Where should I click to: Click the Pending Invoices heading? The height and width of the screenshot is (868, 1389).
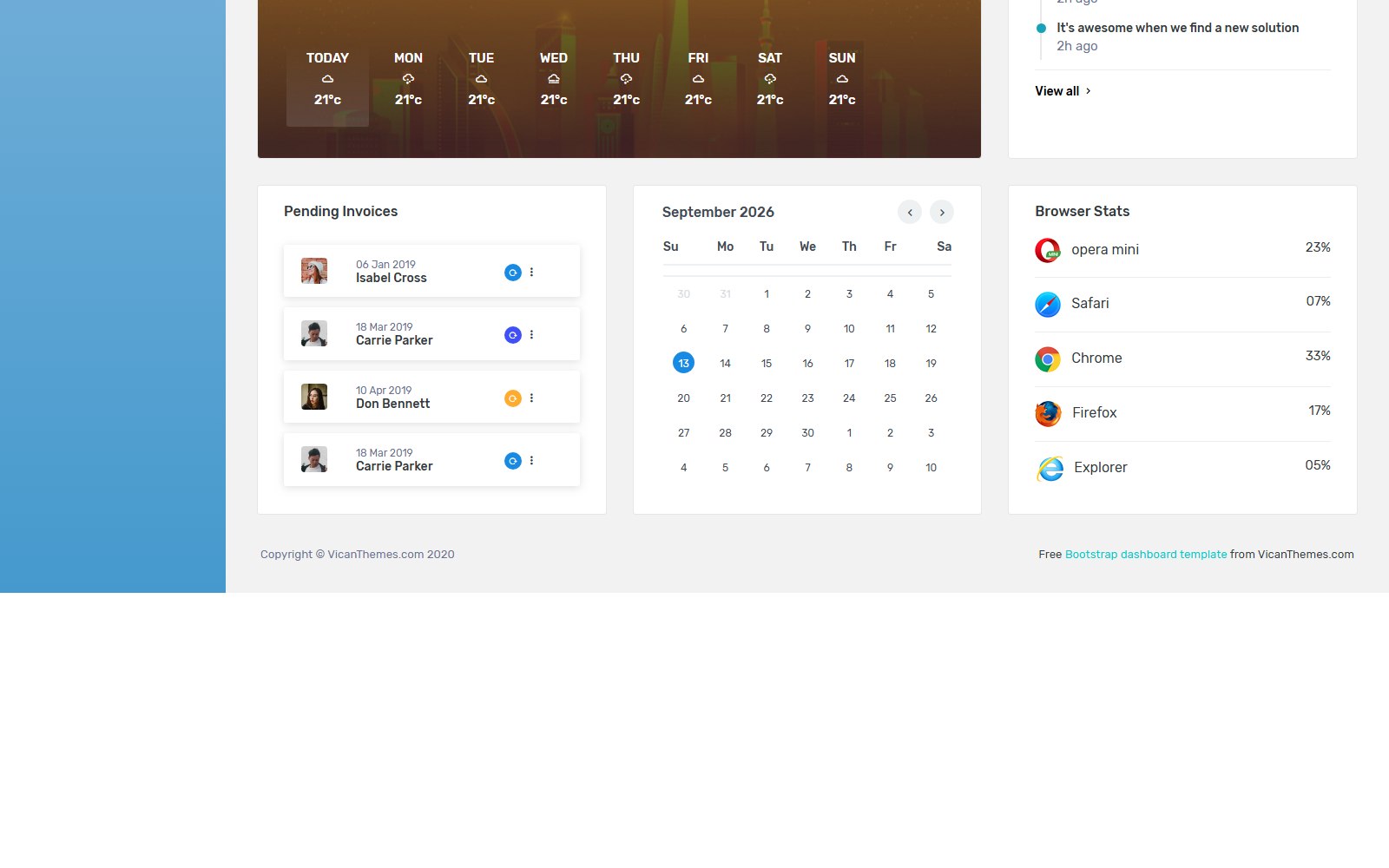click(340, 212)
